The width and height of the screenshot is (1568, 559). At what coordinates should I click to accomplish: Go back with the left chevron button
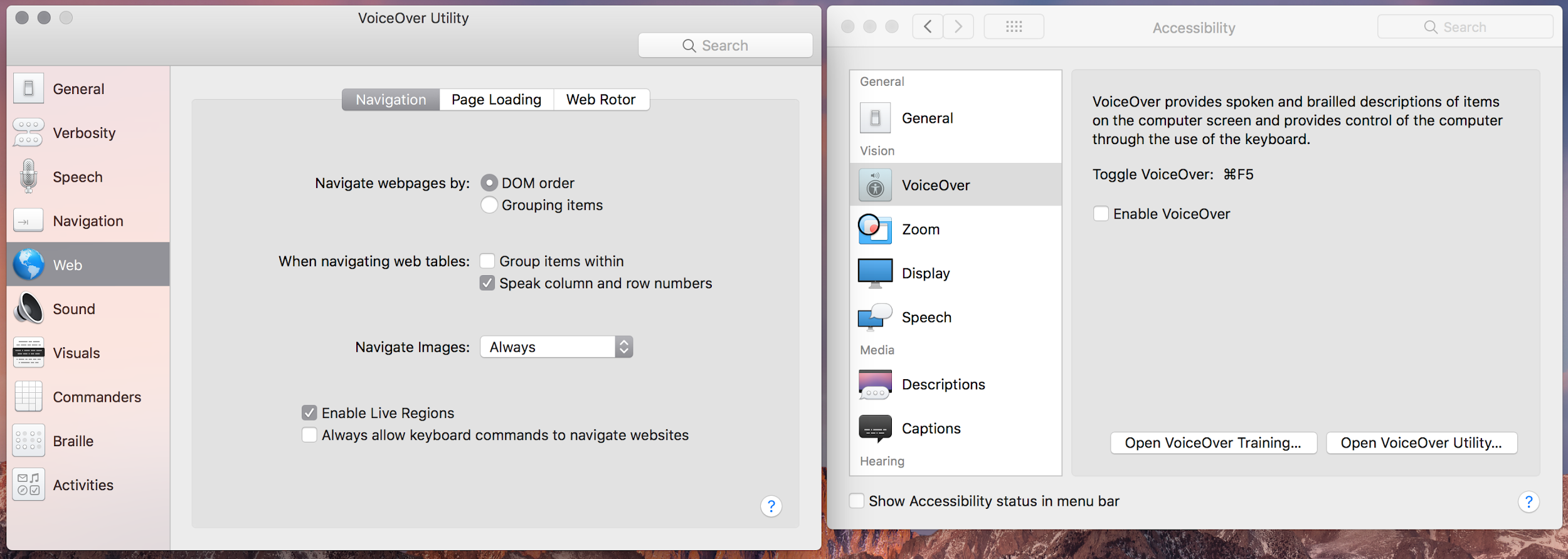(x=928, y=27)
